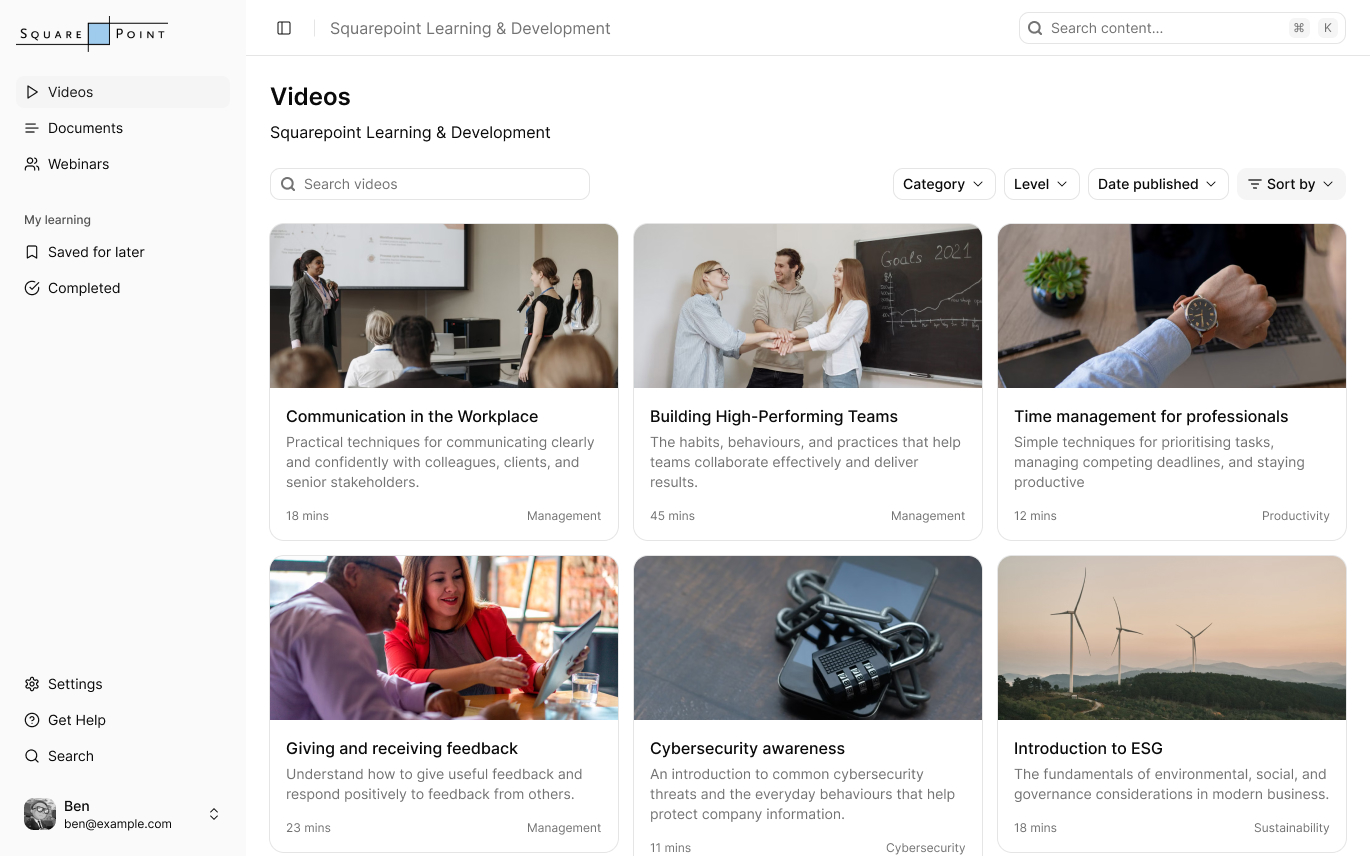Open the Saved for later list
Image resolution: width=1370 pixels, height=856 pixels.
(123, 252)
